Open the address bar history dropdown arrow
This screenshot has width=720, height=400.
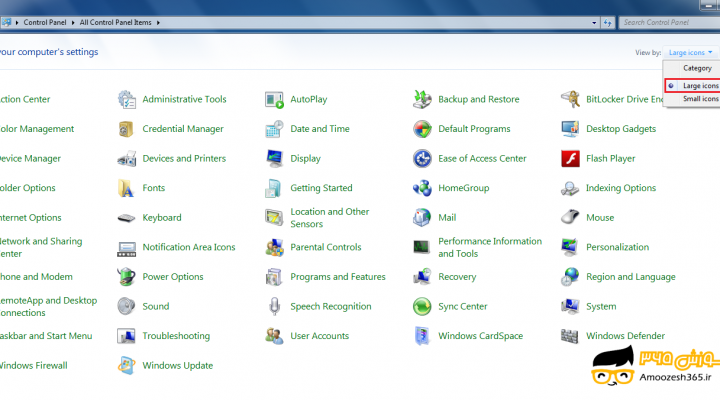point(594,23)
